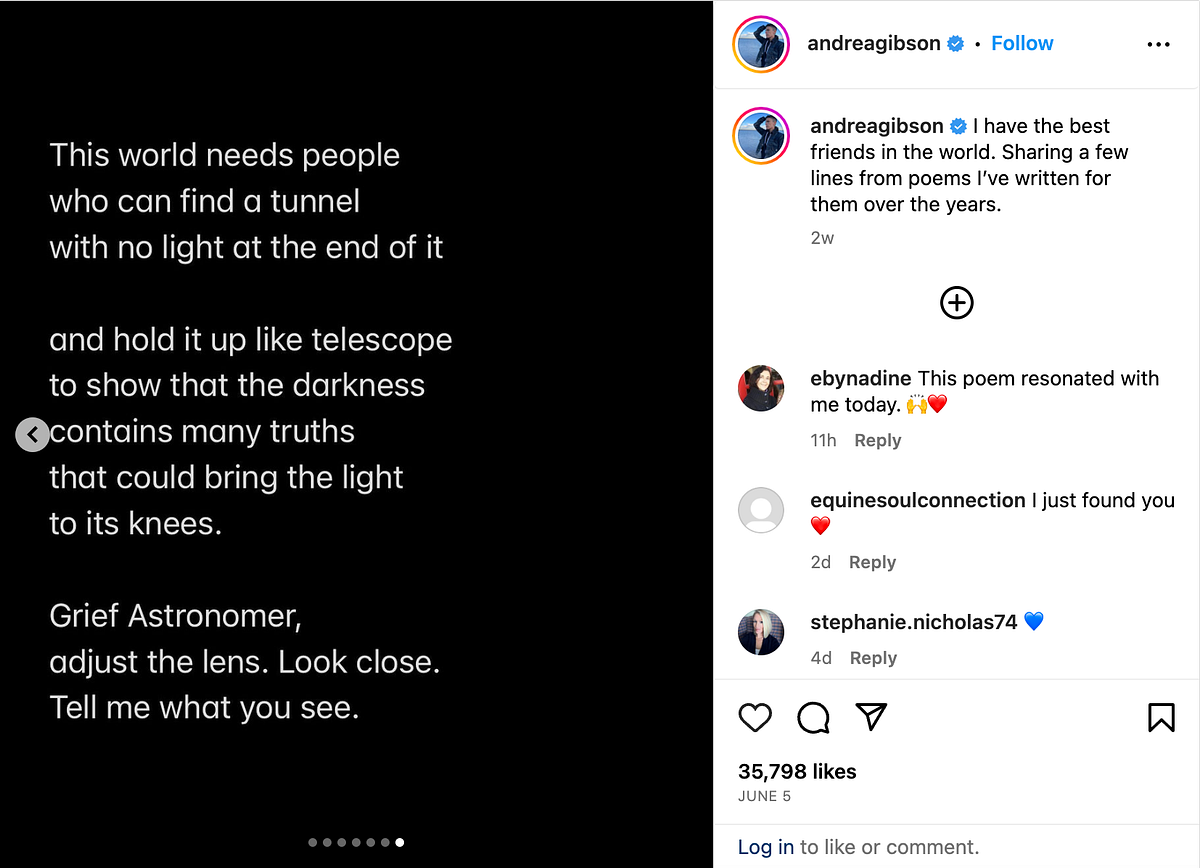Jump to the first carousel dot
1200x868 pixels.
click(313, 842)
